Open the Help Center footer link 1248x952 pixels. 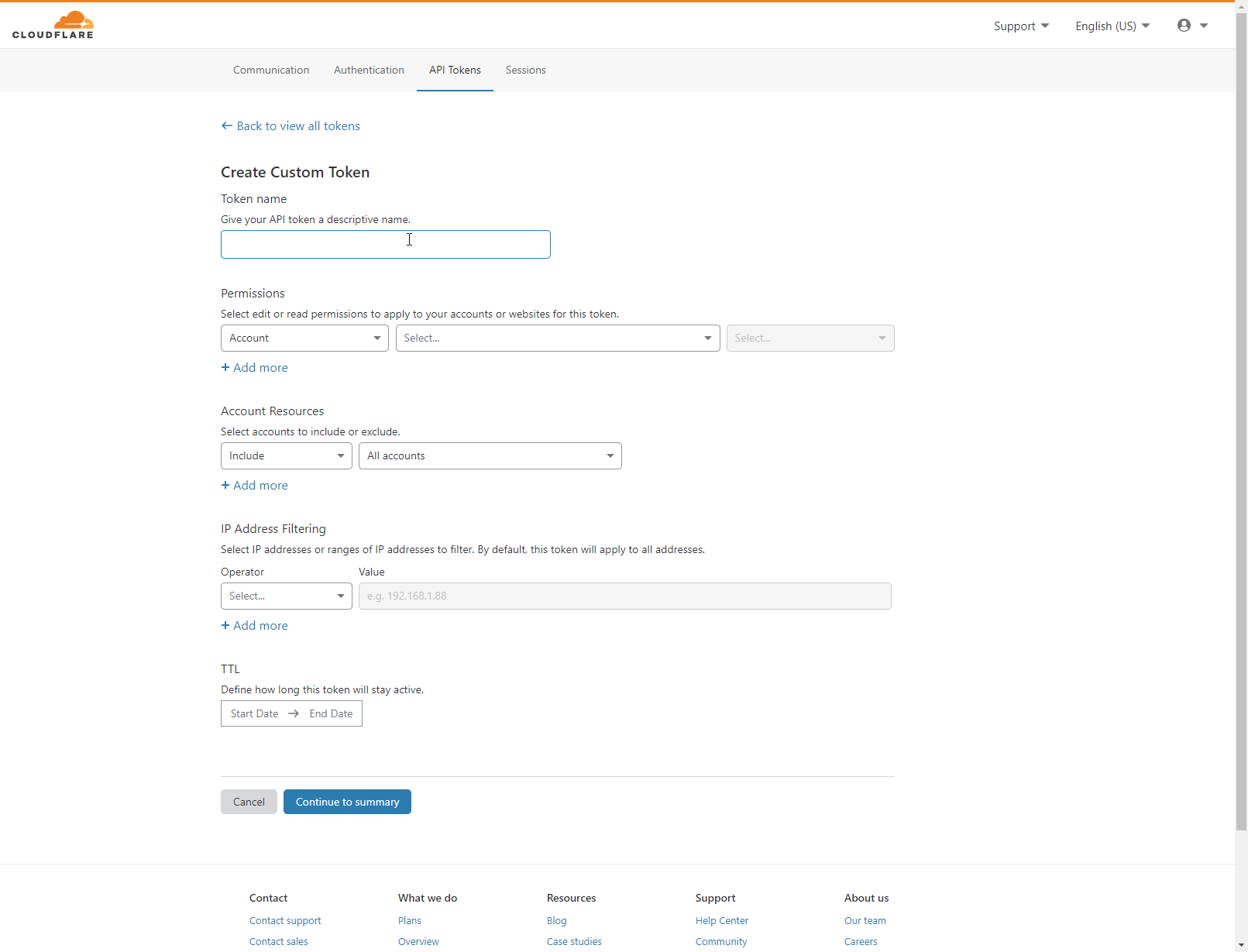coord(722,920)
